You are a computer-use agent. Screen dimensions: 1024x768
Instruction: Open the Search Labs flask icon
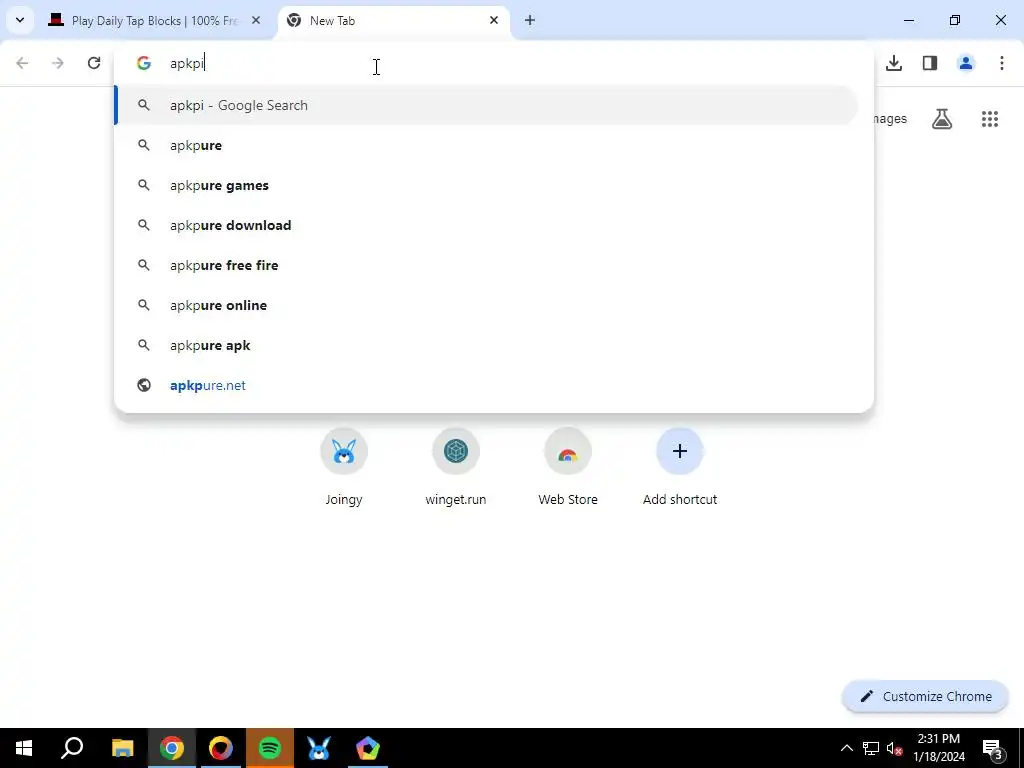[x=942, y=119]
